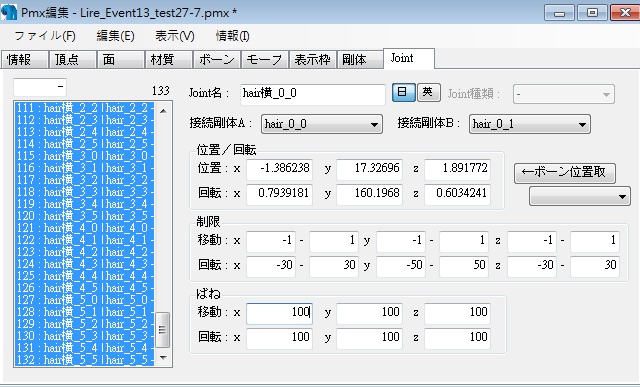Click ばね 移動 y field
This screenshot has width=640, height=387.
pyautogui.click(x=369, y=313)
